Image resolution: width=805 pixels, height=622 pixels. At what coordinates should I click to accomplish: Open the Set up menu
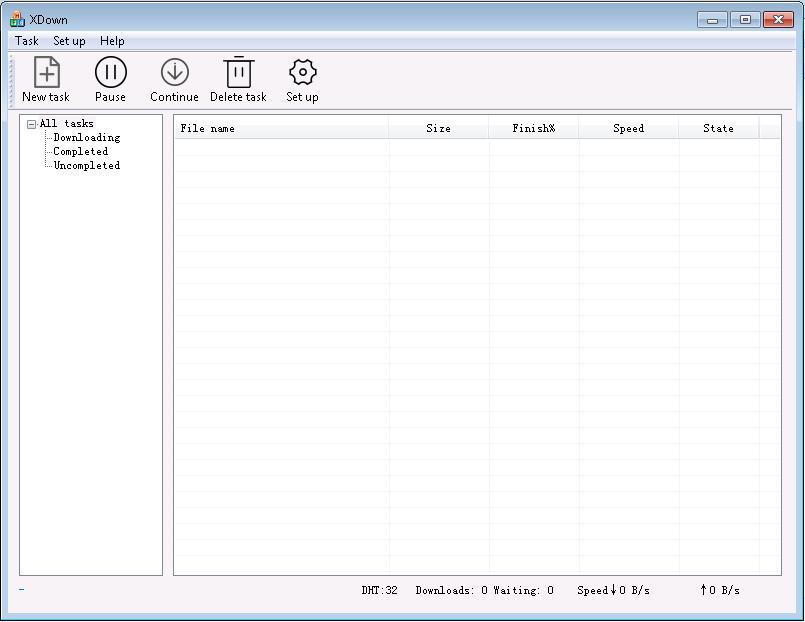coord(68,41)
